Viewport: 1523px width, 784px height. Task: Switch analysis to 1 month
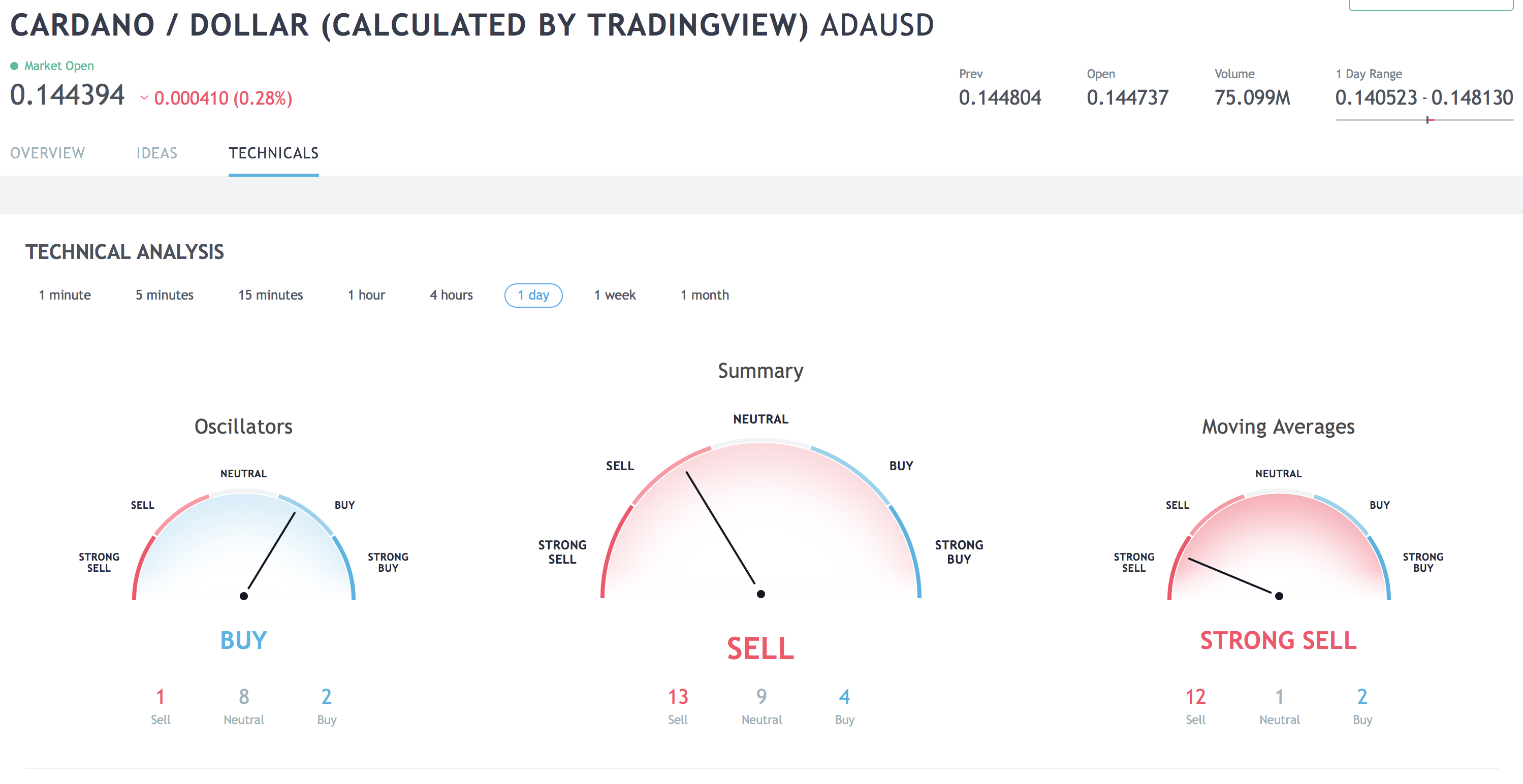click(704, 295)
